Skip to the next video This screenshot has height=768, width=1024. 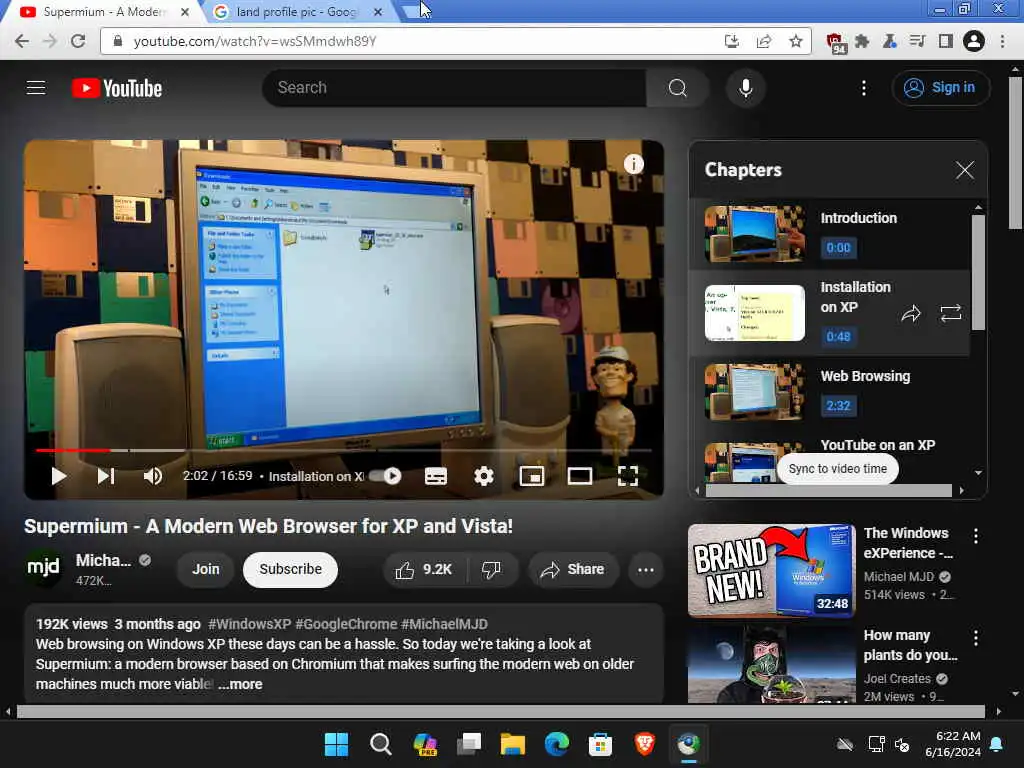(106, 476)
